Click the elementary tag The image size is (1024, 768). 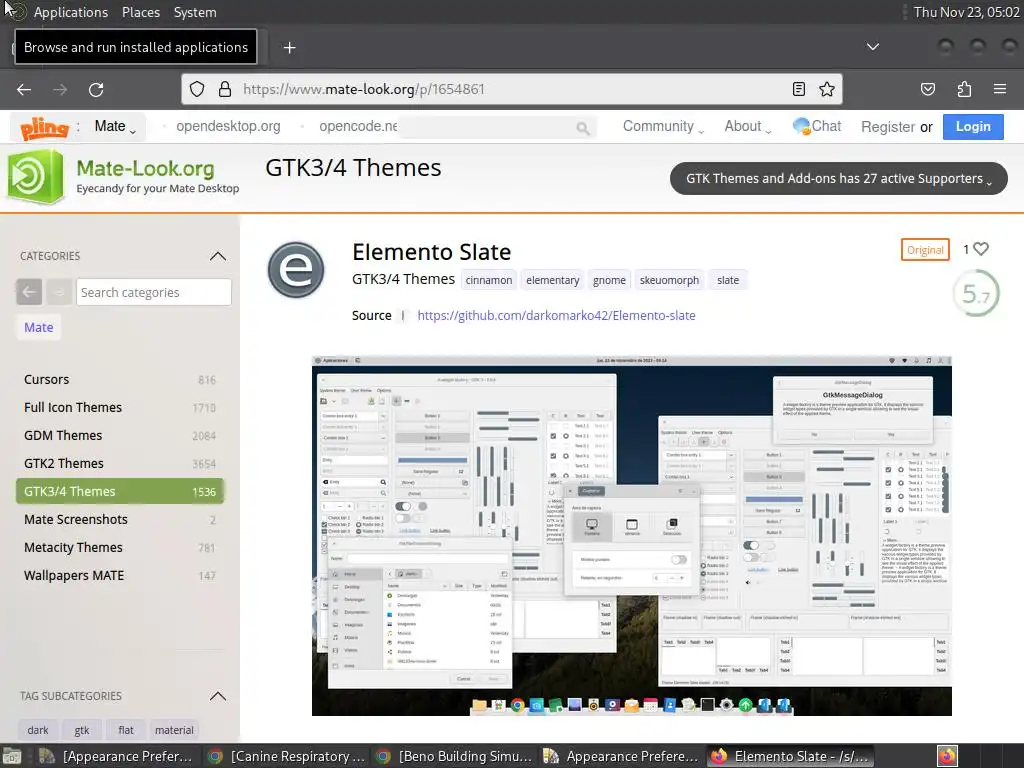click(x=552, y=280)
